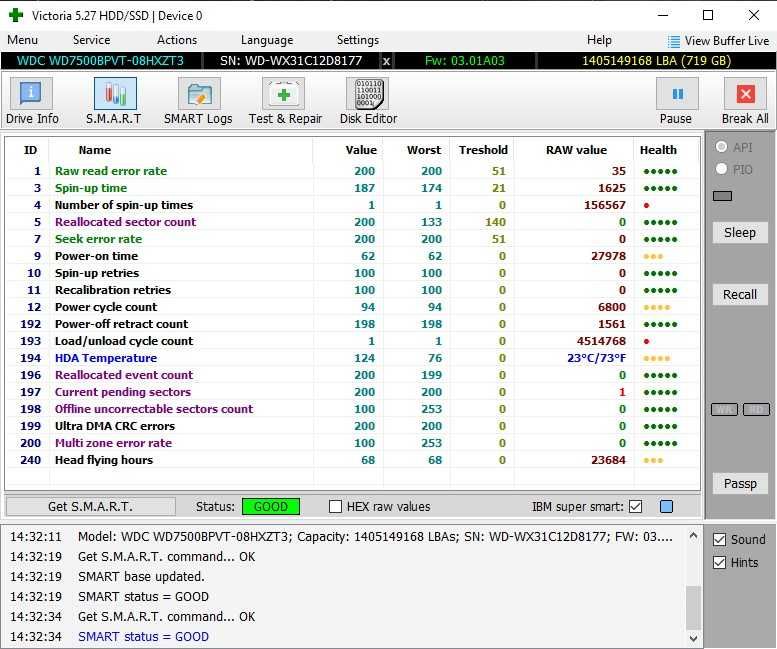Image resolution: width=777 pixels, height=649 pixels.
Task: Click the blue color square
Action: 666,506
